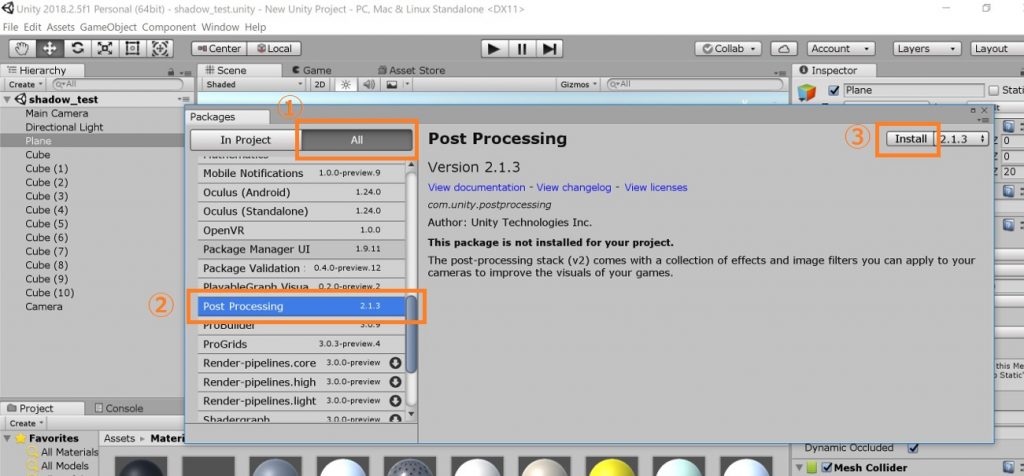Click the package list scrollbar thumb

tap(411, 335)
